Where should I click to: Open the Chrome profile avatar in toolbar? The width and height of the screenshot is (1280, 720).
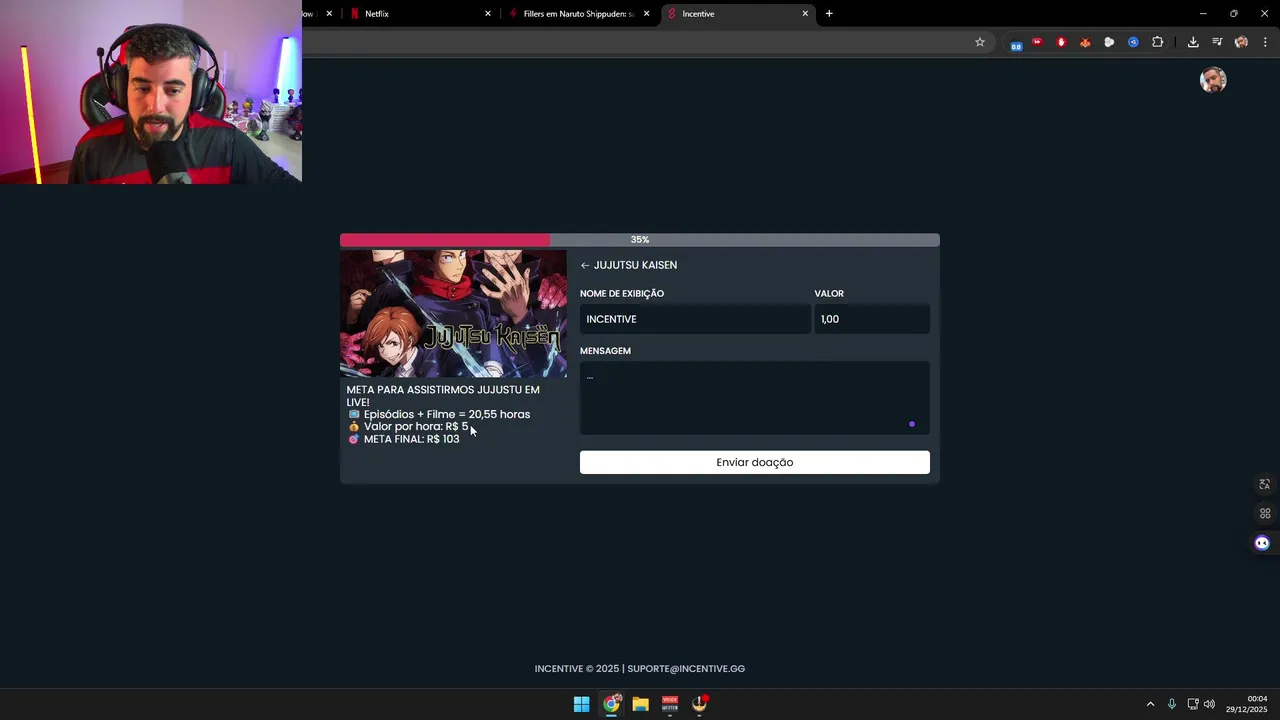click(1241, 42)
